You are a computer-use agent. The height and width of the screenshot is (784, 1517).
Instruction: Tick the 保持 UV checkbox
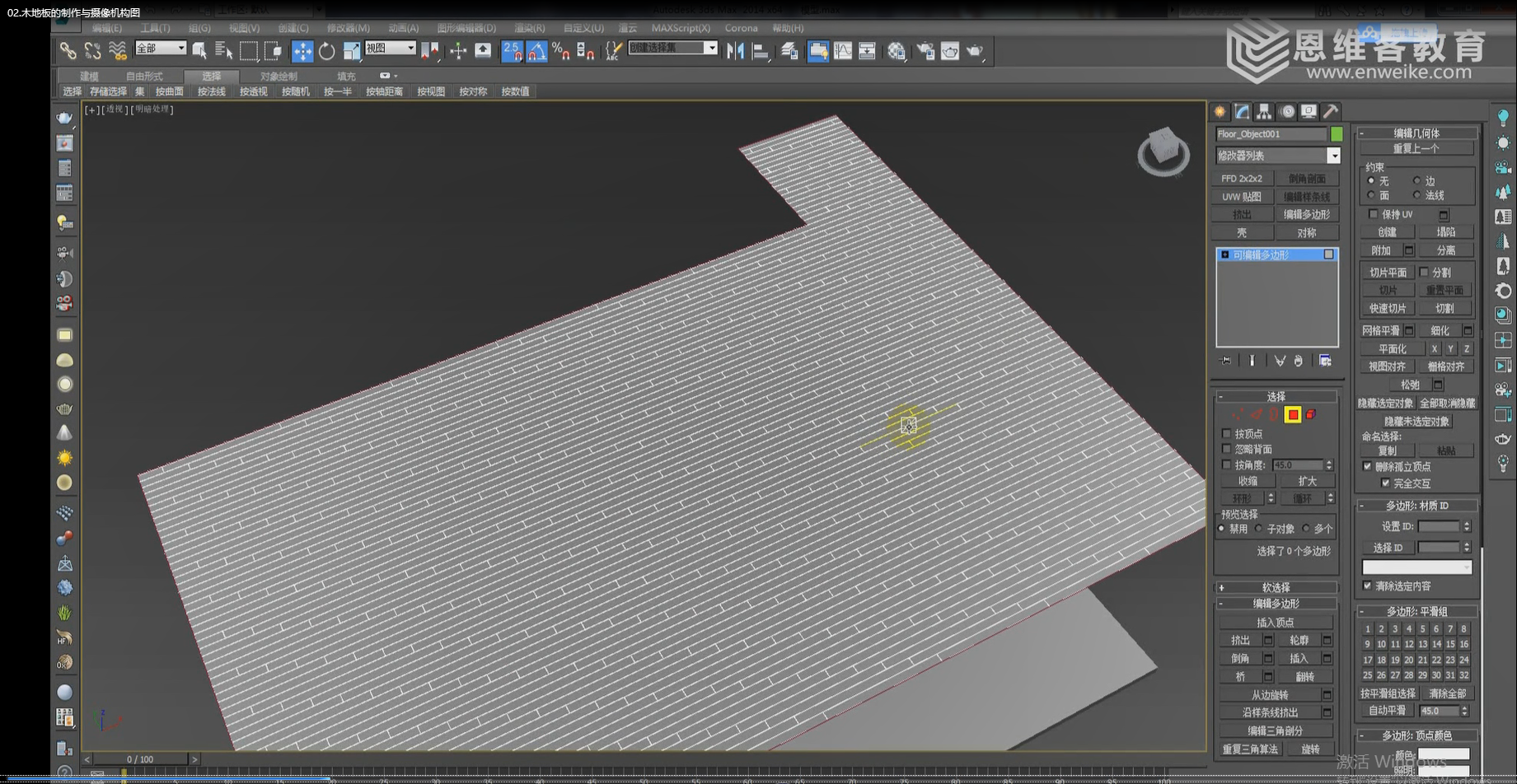coord(1373,214)
